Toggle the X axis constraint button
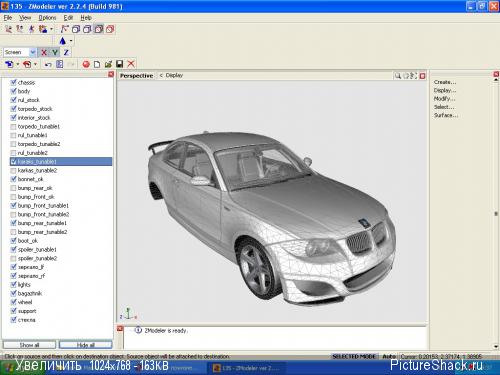 click(x=44, y=52)
